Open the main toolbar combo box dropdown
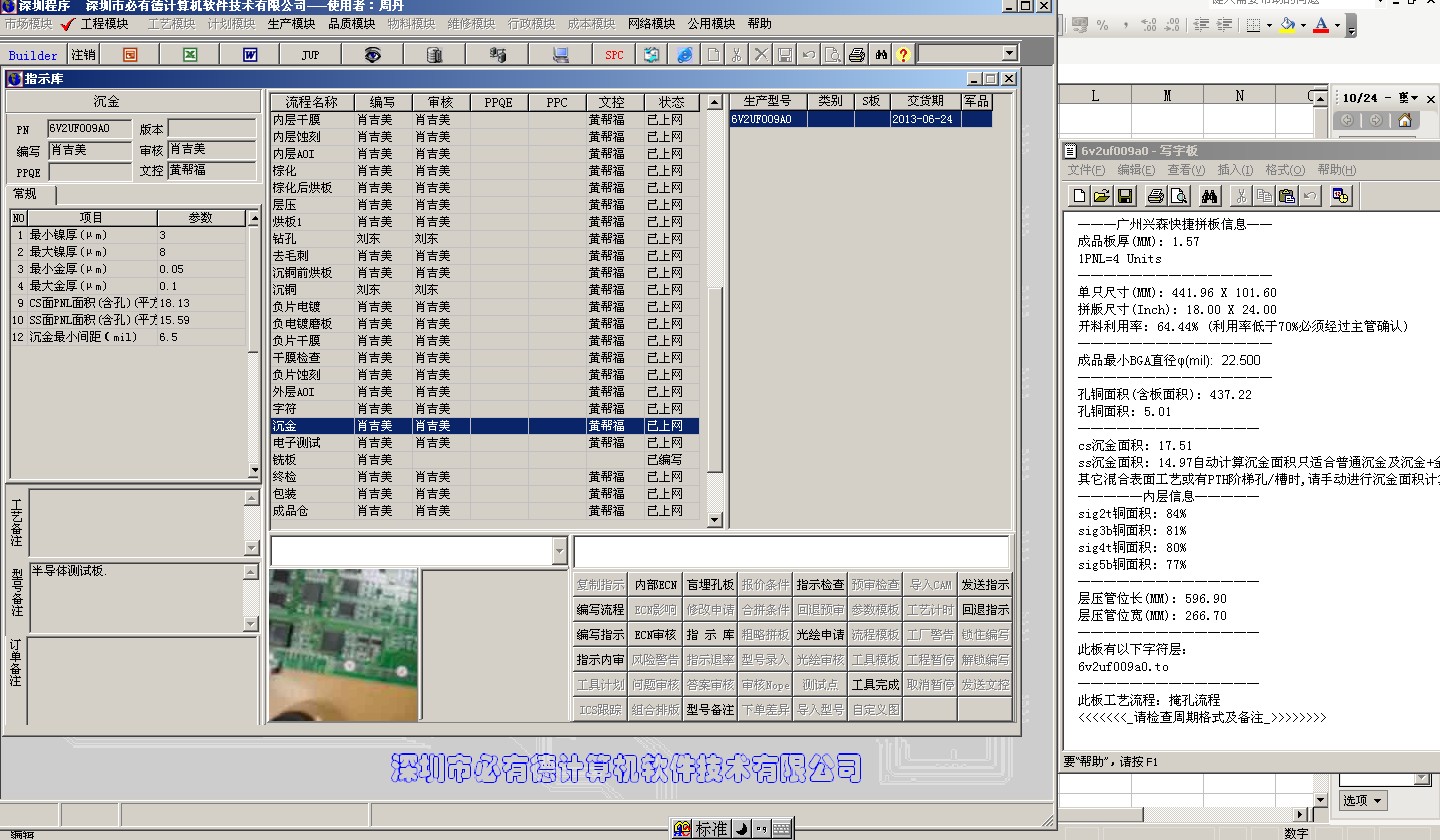The height and width of the screenshot is (840, 1440). (x=1009, y=54)
